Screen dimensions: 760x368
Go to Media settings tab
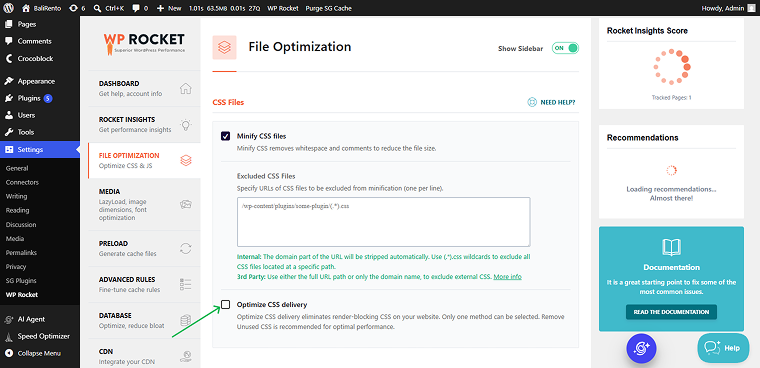coord(144,205)
